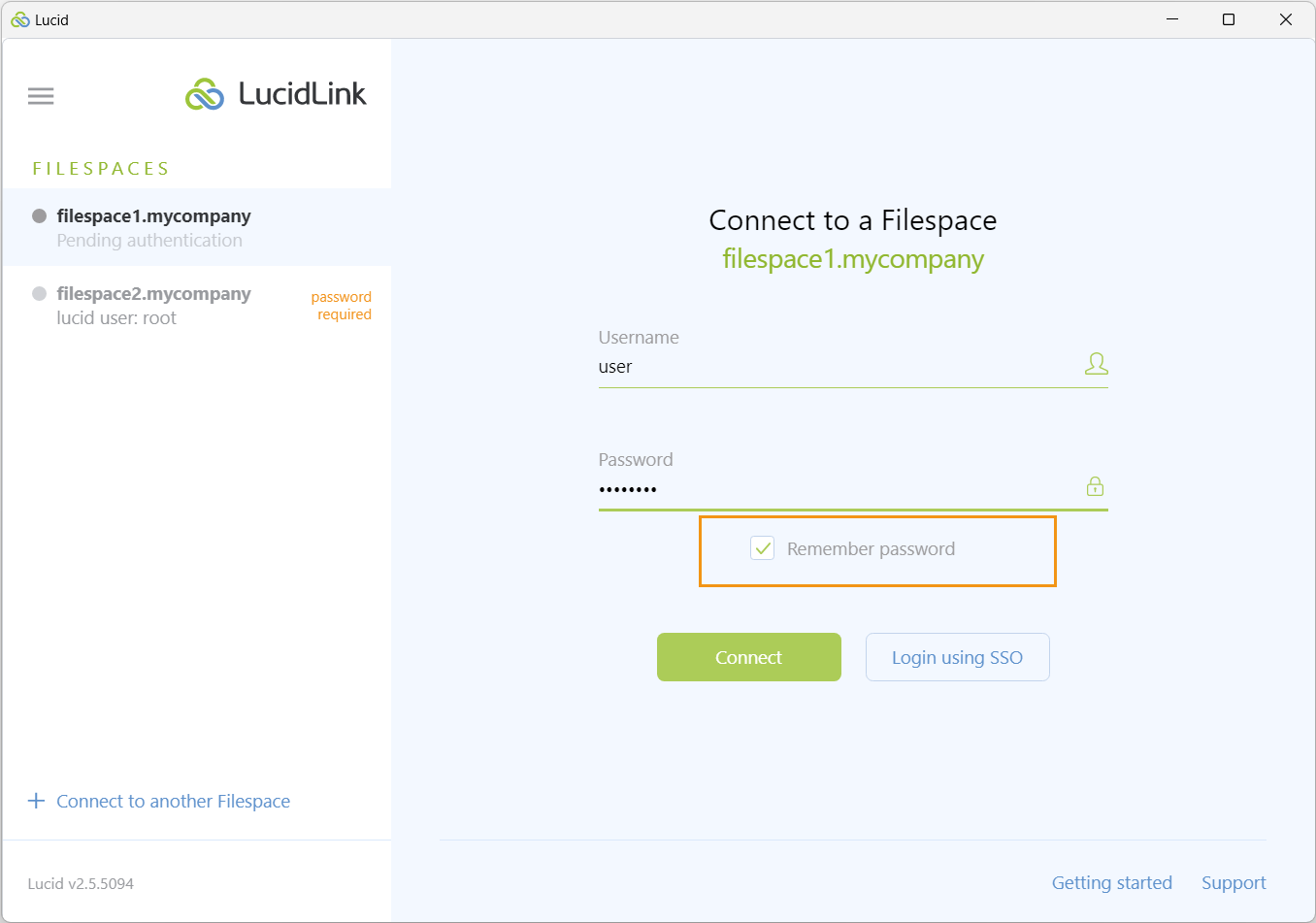This screenshot has width=1316, height=923.
Task: Open the Support link
Action: pos(1234,882)
